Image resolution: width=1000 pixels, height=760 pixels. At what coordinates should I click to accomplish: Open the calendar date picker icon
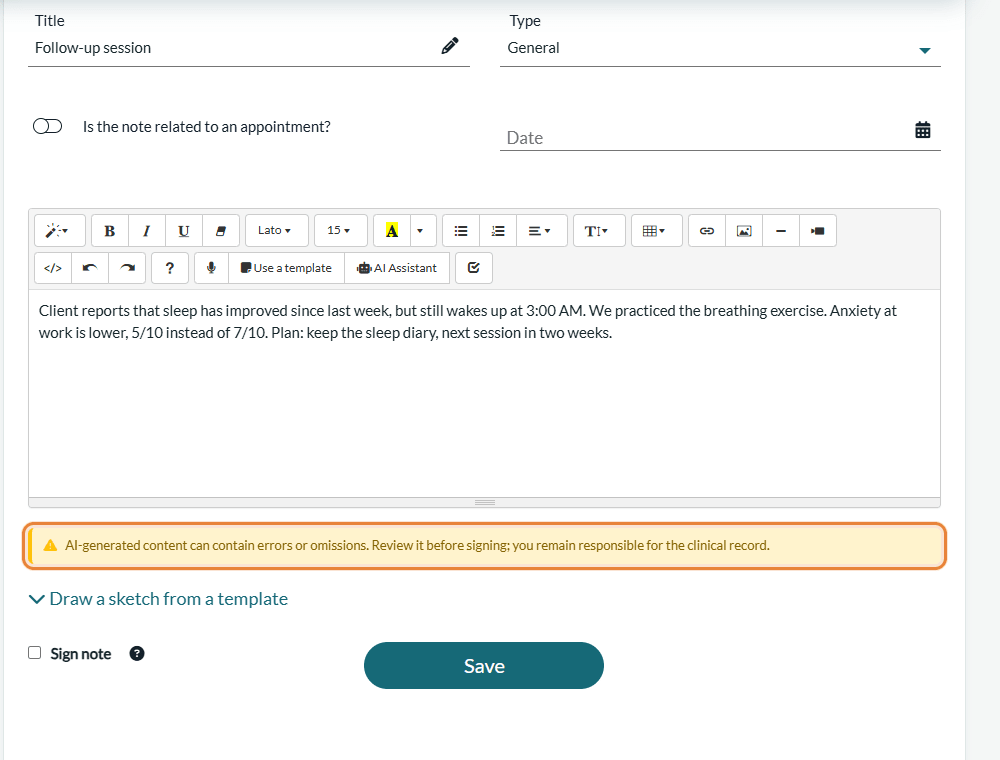[x=922, y=130]
